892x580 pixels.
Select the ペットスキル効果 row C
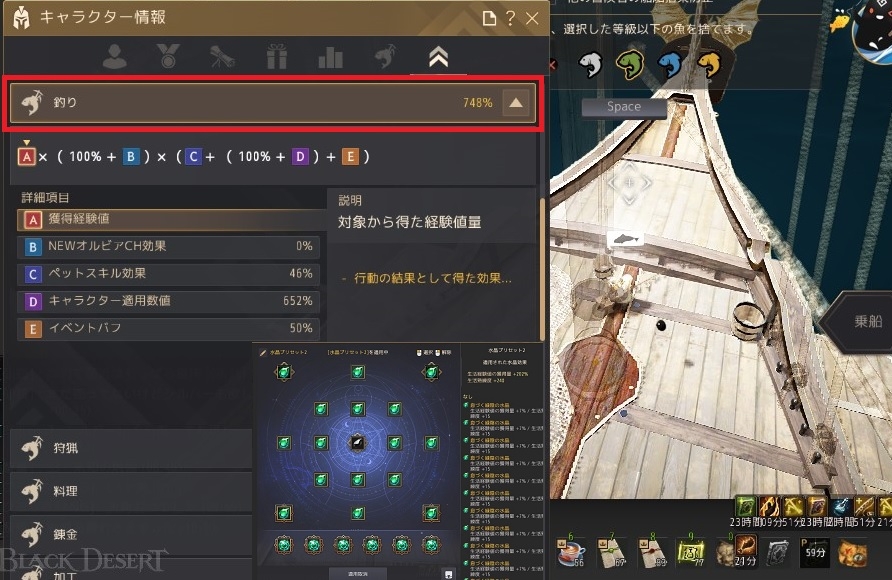click(168, 274)
